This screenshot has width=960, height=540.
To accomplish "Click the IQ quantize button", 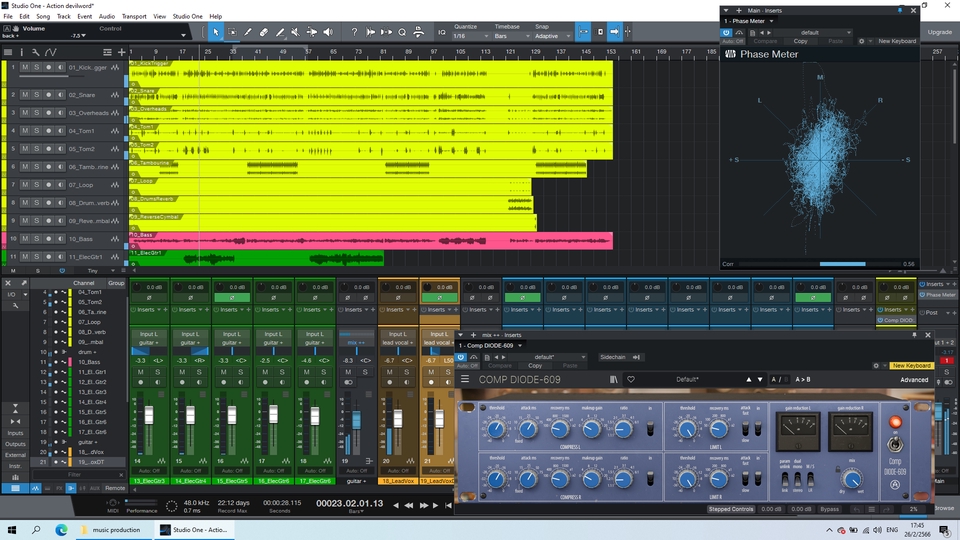I will pyautogui.click(x=441, y=32).
